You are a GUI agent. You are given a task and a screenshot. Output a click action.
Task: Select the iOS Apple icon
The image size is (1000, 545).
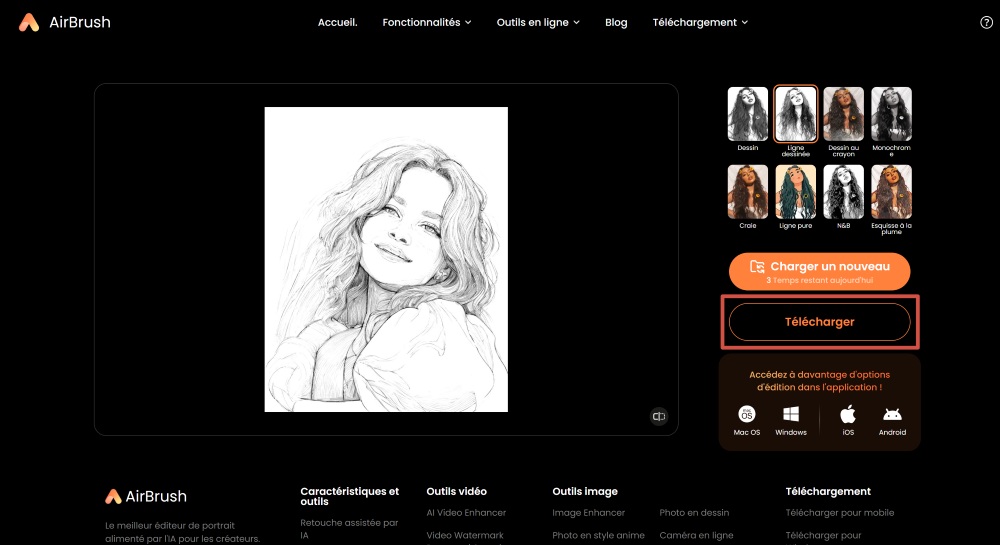pyautogui.click(x=848, y=414)
